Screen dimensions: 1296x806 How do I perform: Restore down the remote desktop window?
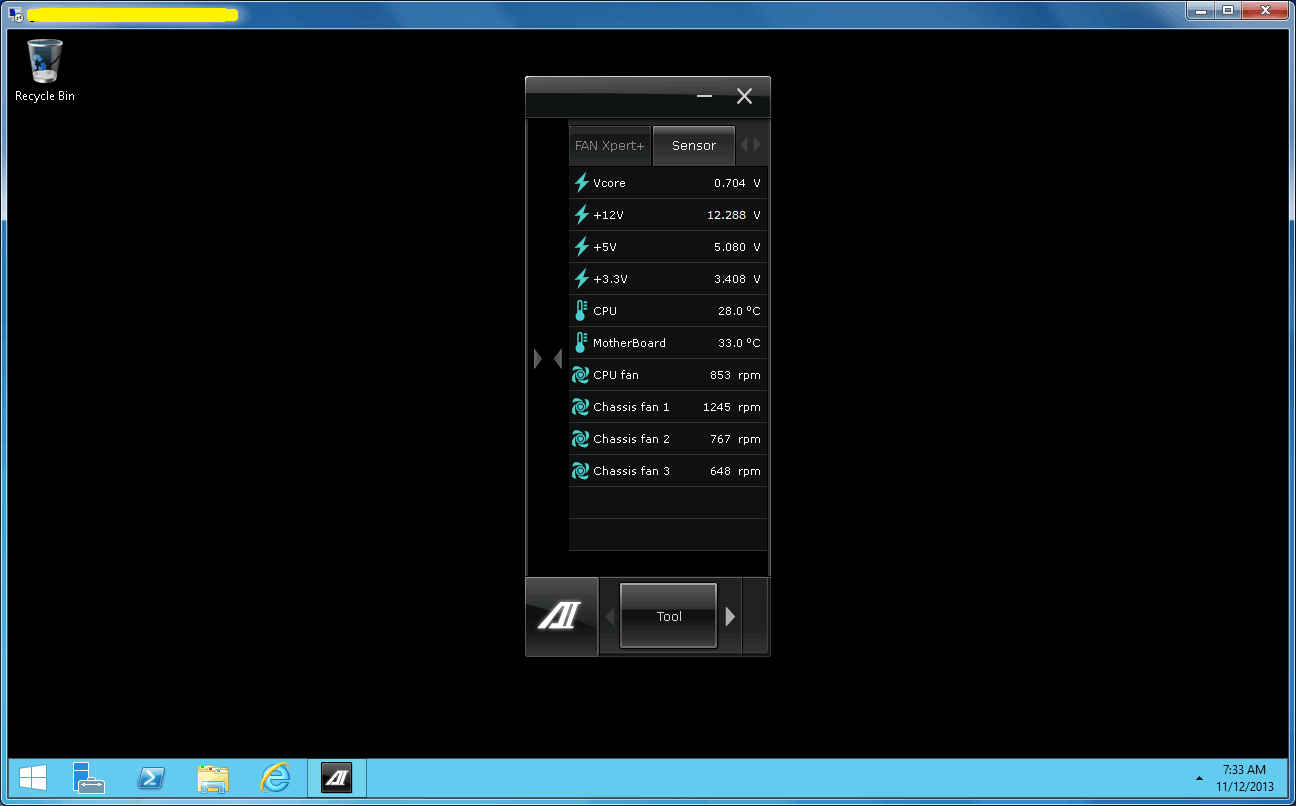[x=1227, y=10]
